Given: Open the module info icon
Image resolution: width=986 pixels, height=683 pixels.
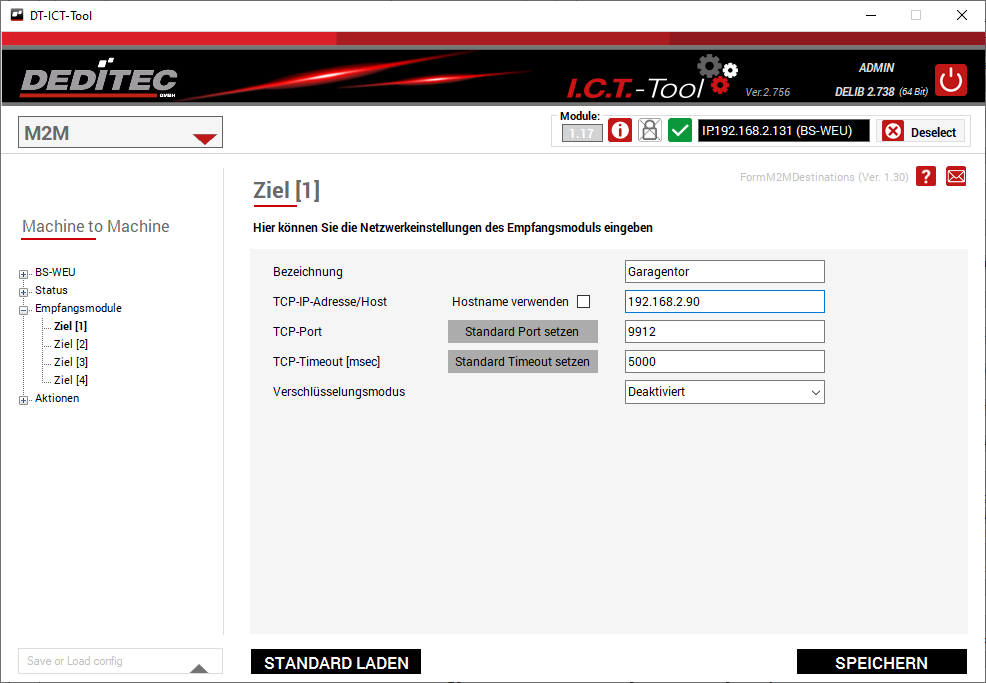Looking at the screenshot, I should (x=620, y=131).
